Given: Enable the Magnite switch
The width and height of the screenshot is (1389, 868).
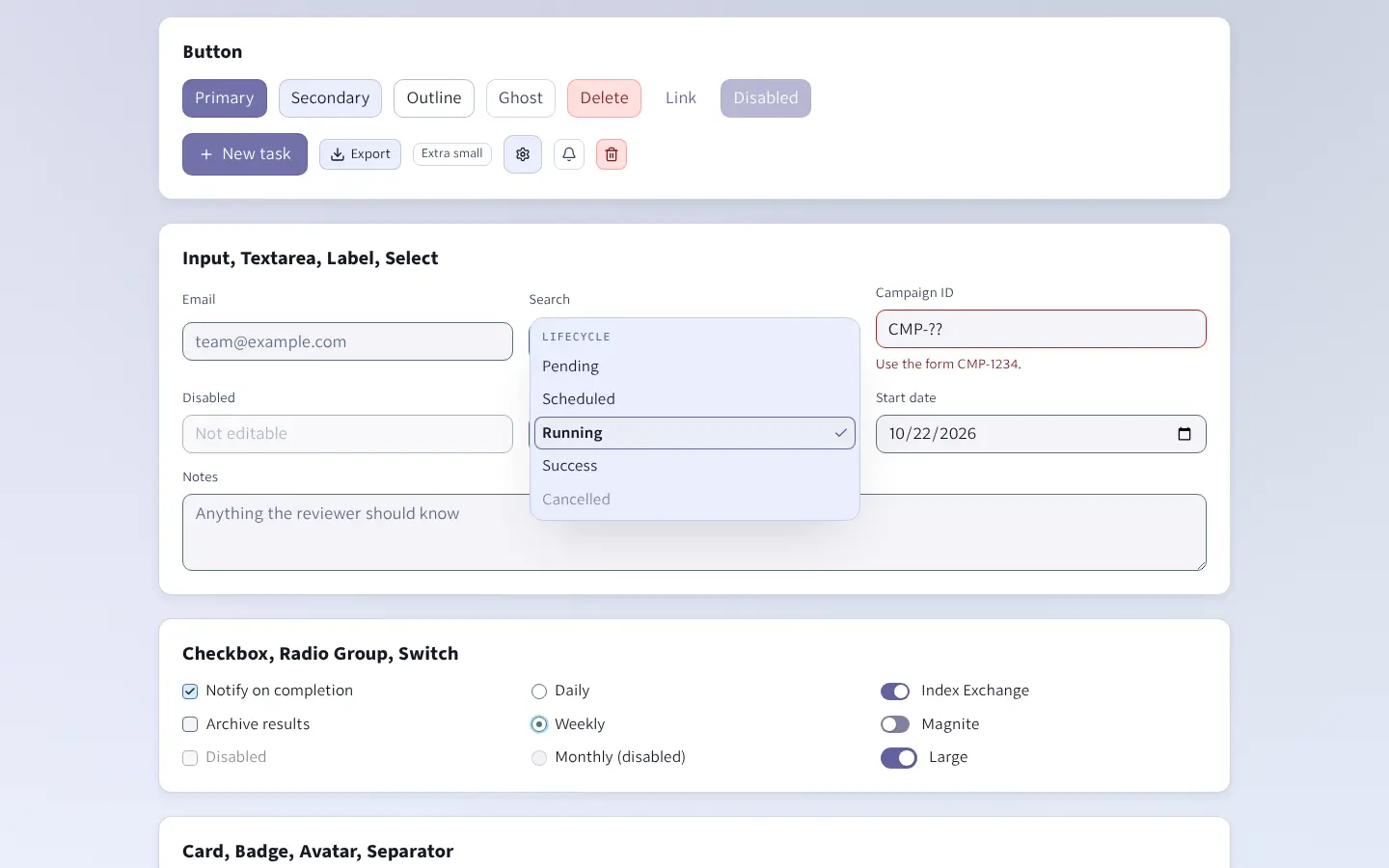Looking at the screenshot, I should point(895,724).
